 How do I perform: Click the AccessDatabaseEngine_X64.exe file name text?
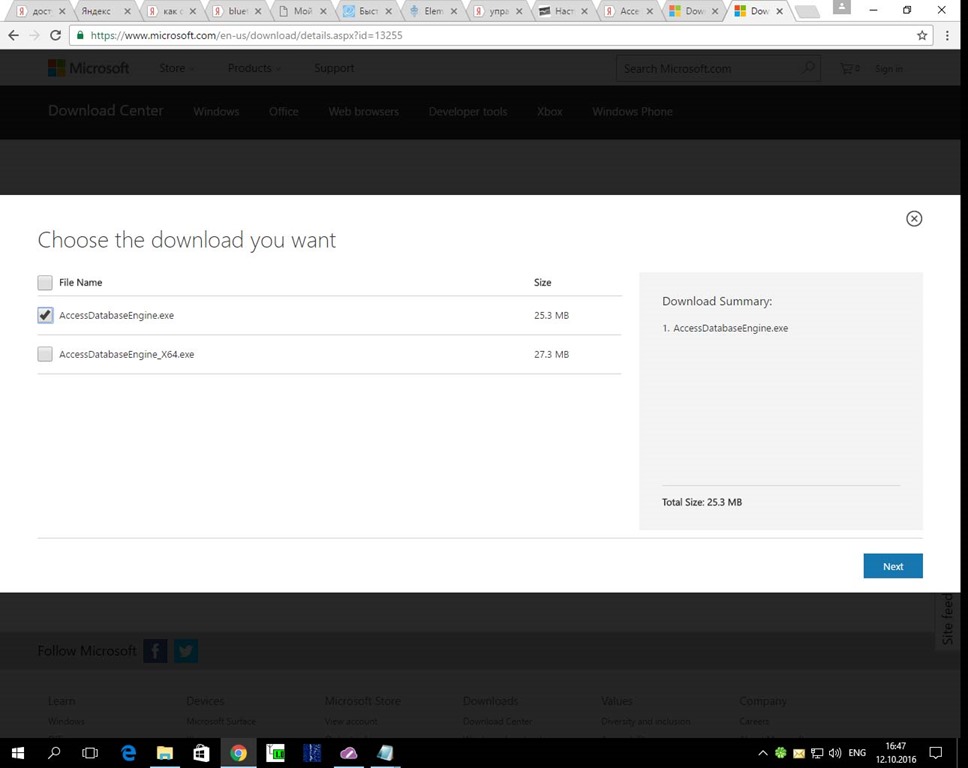point(127,354)
